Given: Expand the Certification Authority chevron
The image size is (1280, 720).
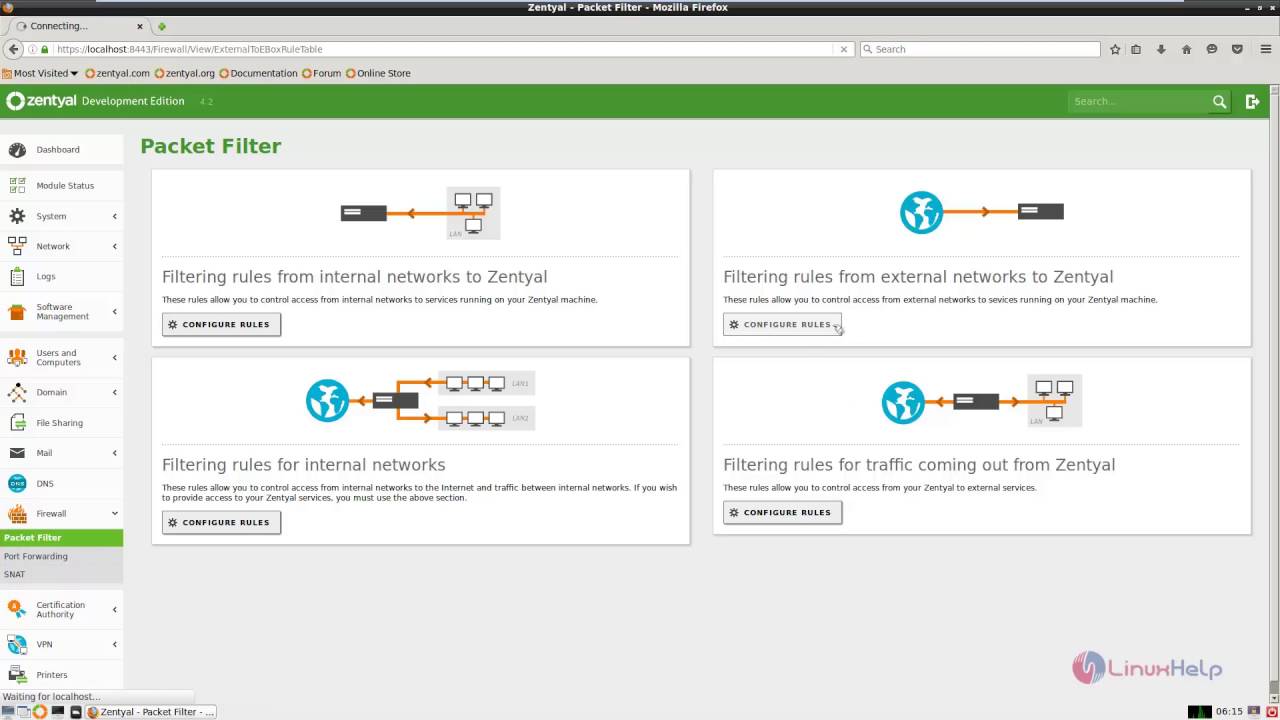Looking at the screenshot, I should coord(114,610).
